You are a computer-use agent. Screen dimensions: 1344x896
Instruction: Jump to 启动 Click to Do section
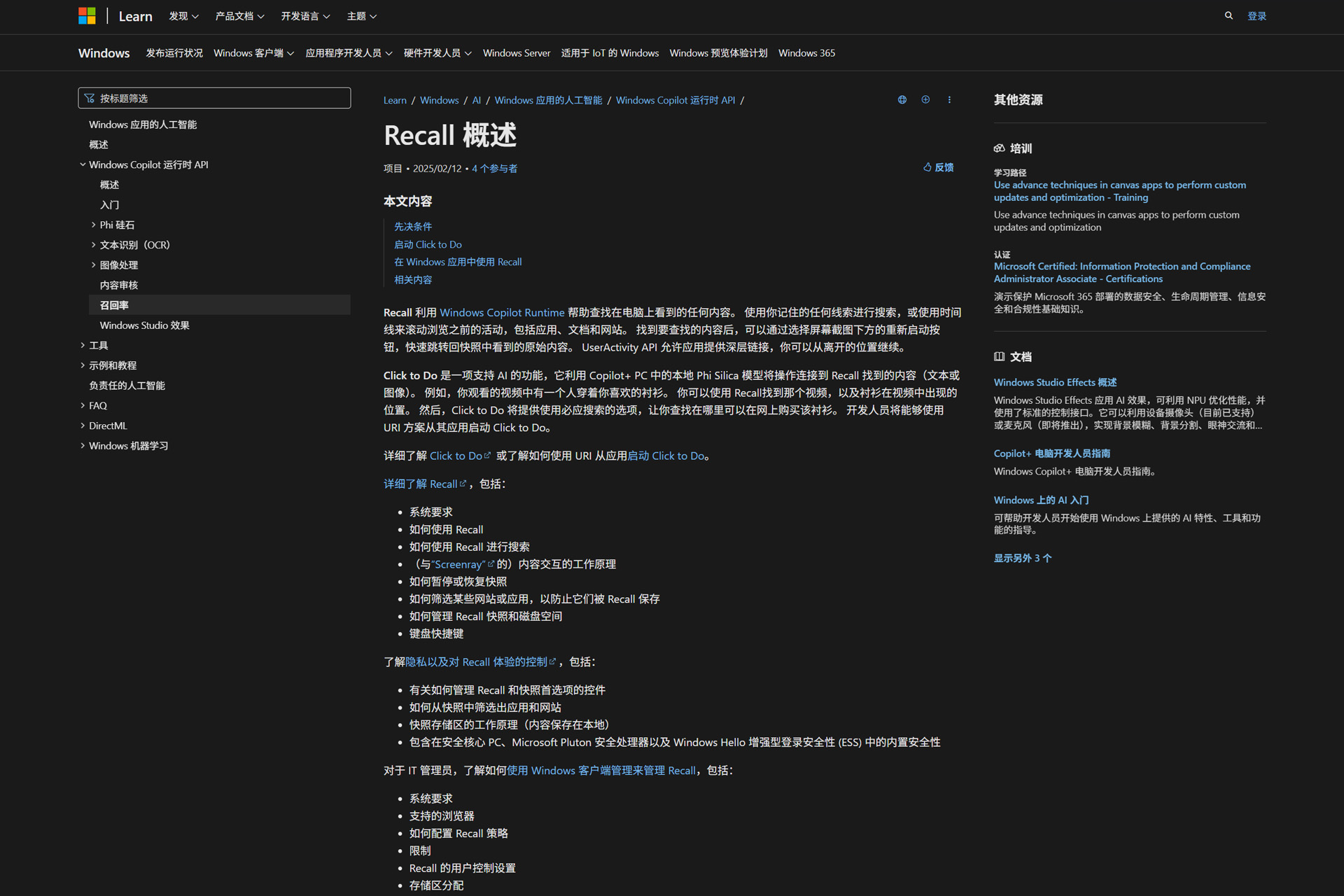click(428, 244)
